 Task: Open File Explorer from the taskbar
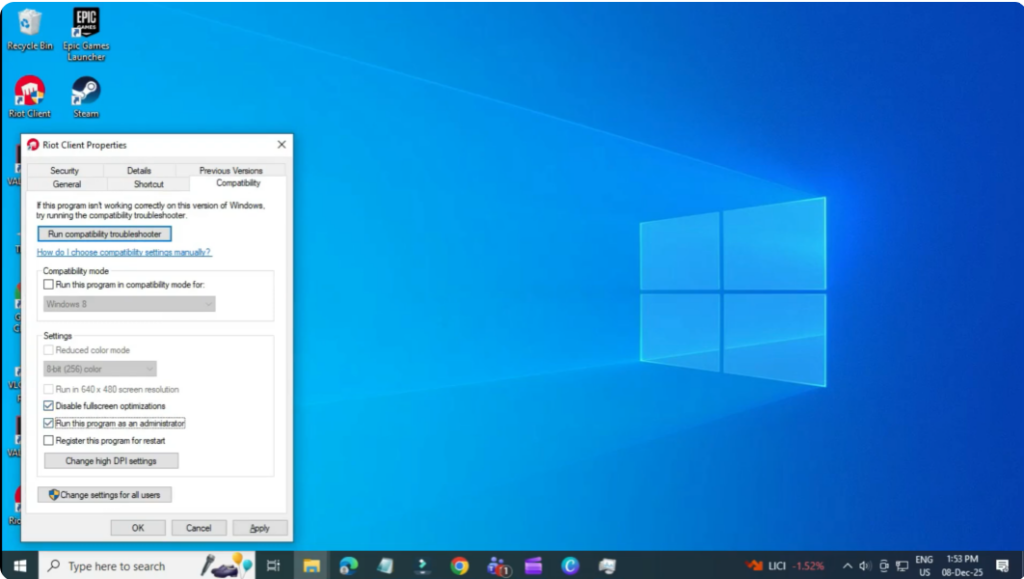[310, 565]
